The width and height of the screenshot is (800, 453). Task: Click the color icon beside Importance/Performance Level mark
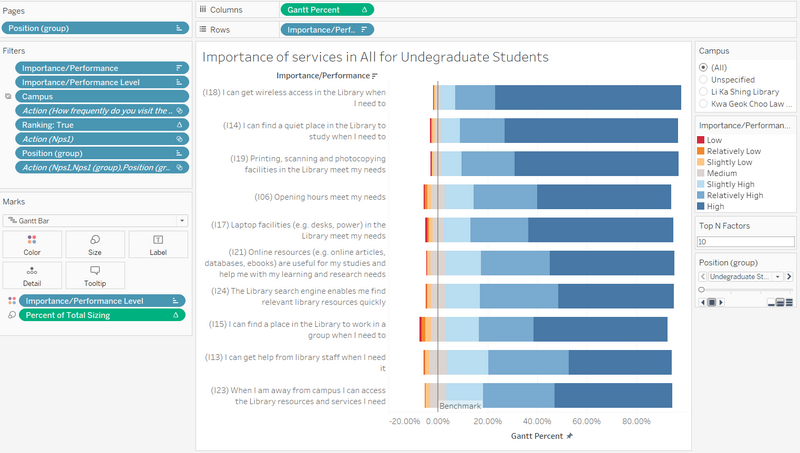coord(12,301)
